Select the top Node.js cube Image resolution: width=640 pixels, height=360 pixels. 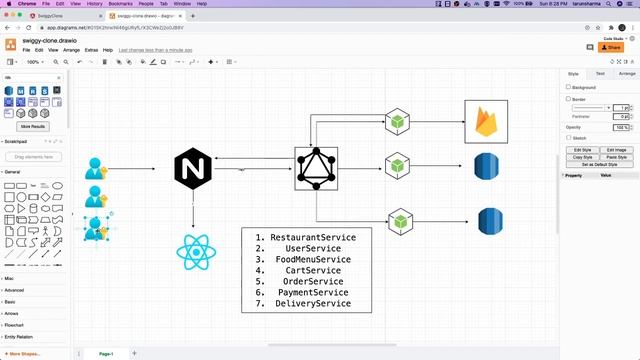tap(398, 122)
